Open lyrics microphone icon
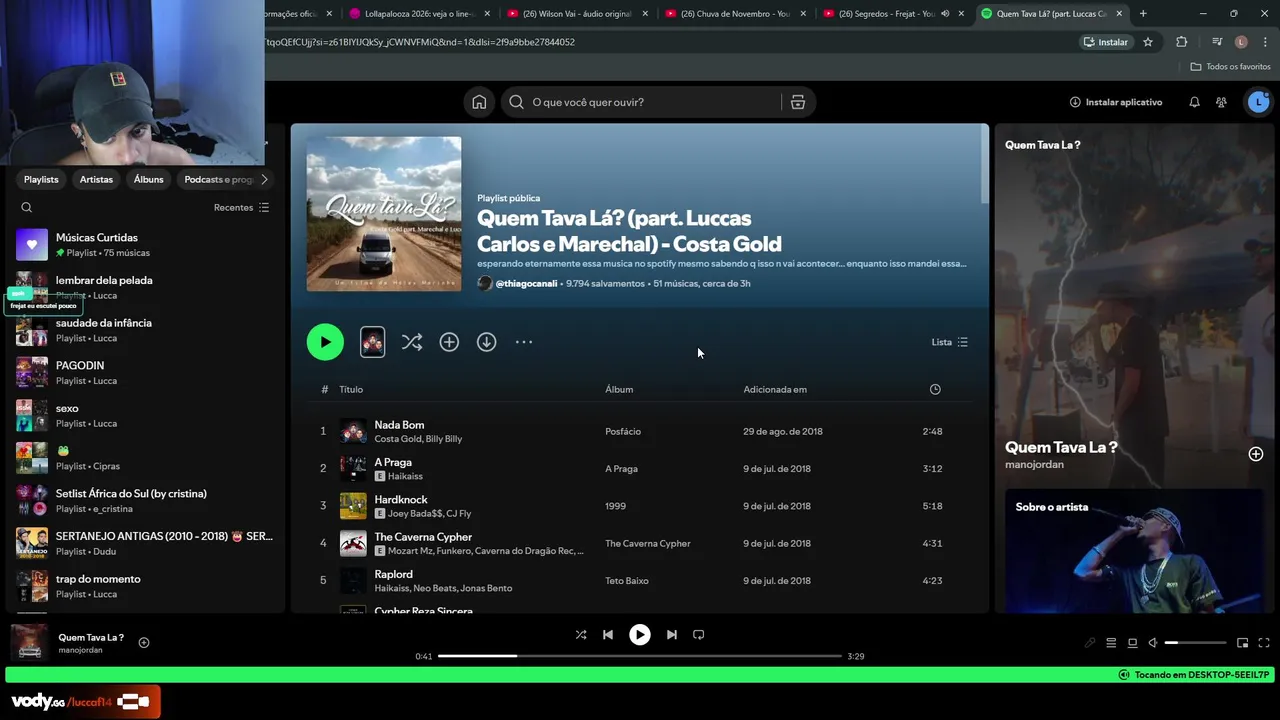Viewport: 1280px width, 720px height. (1090, 643)
